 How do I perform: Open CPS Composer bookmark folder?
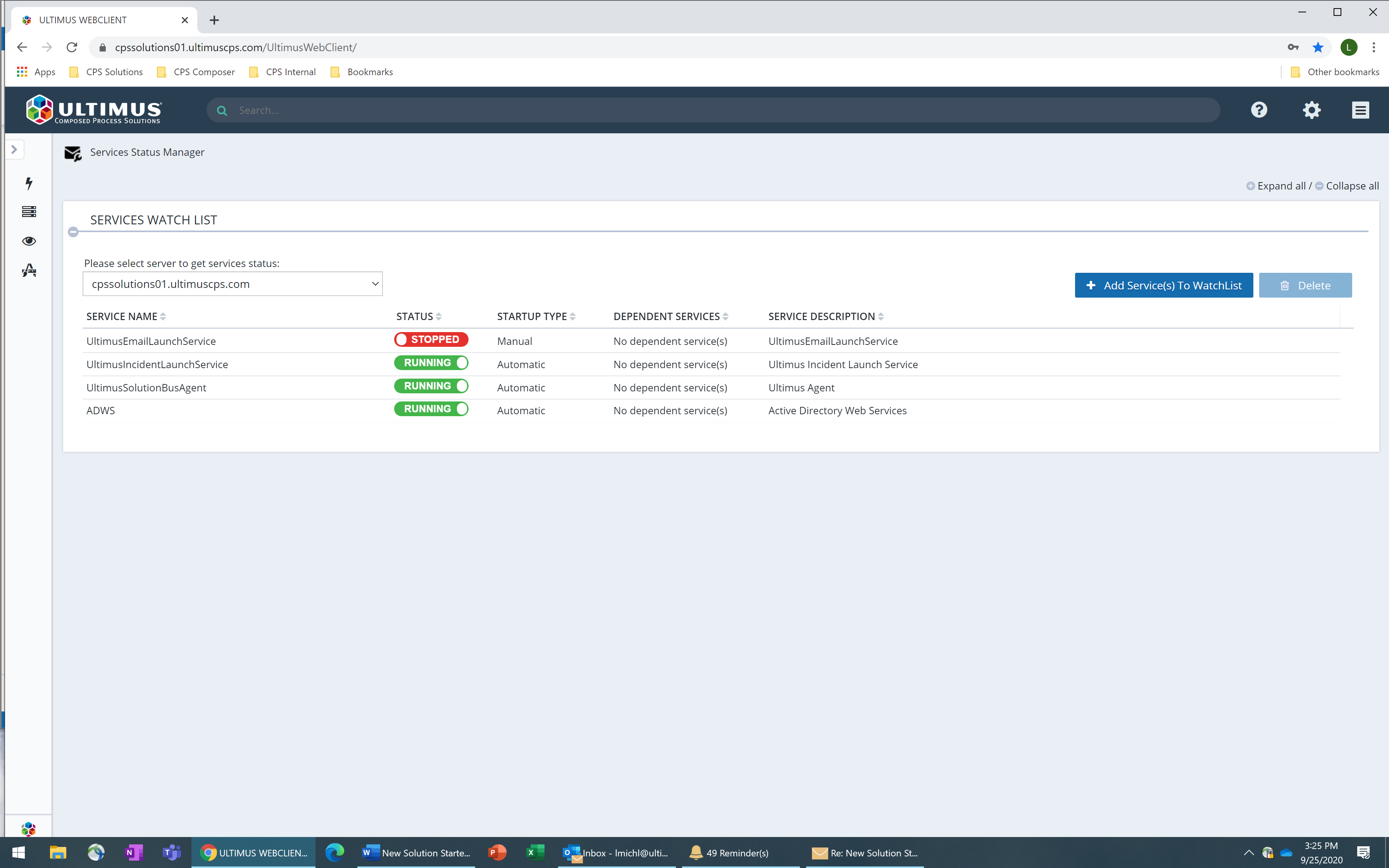(x=196, y=72)
